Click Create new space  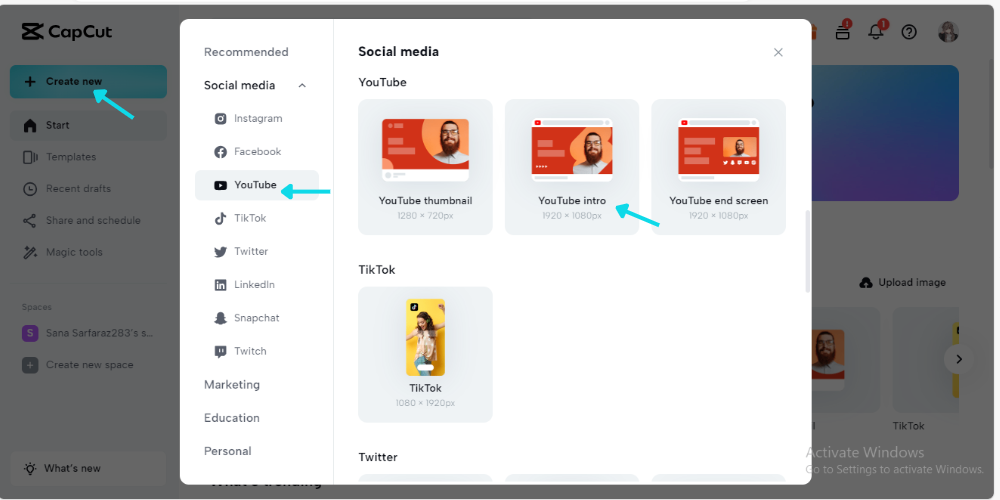tap(89, 365)
